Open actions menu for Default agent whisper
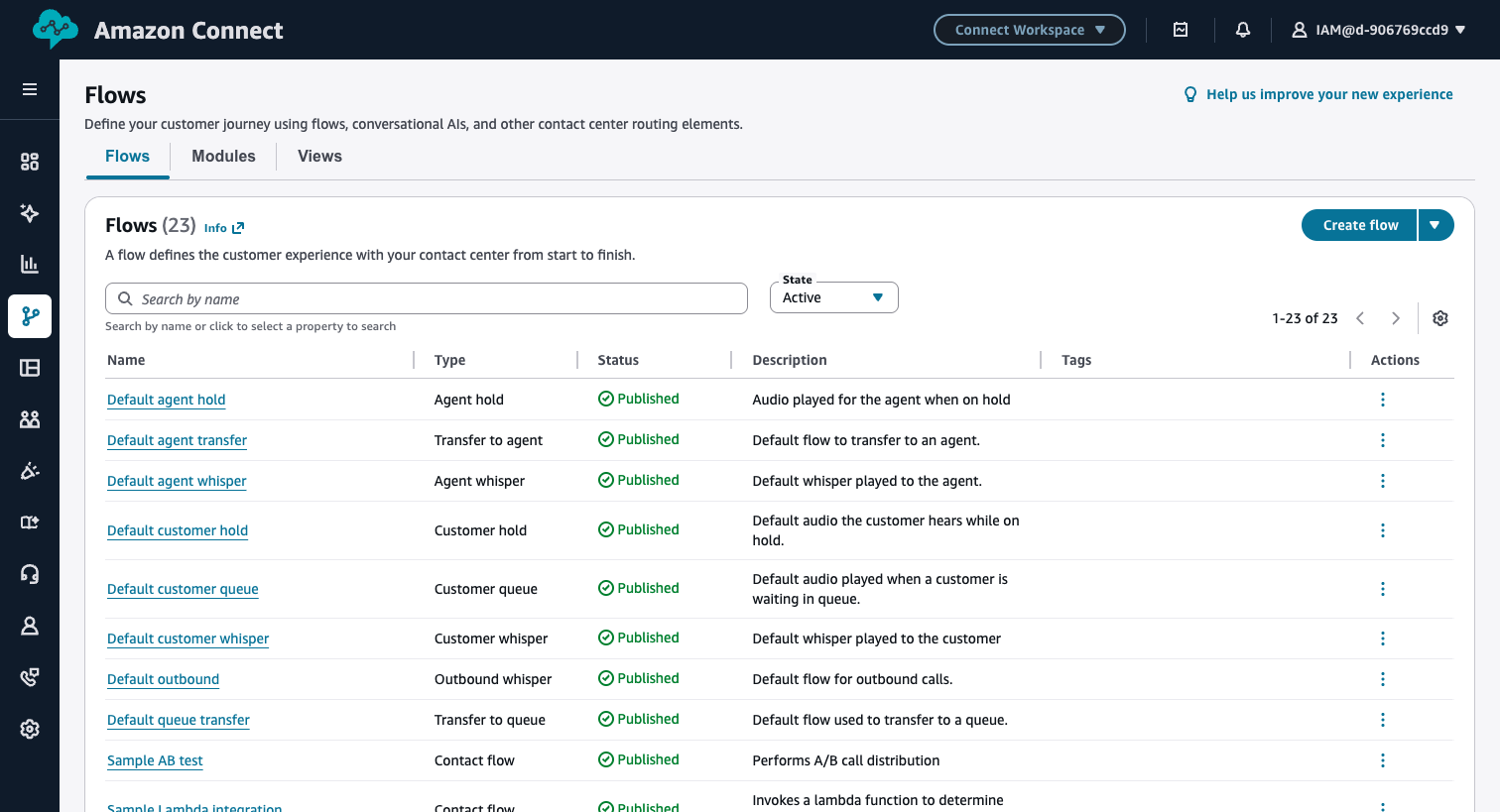This screenshot has width=1500, height=812. (x=1383, y=481)
